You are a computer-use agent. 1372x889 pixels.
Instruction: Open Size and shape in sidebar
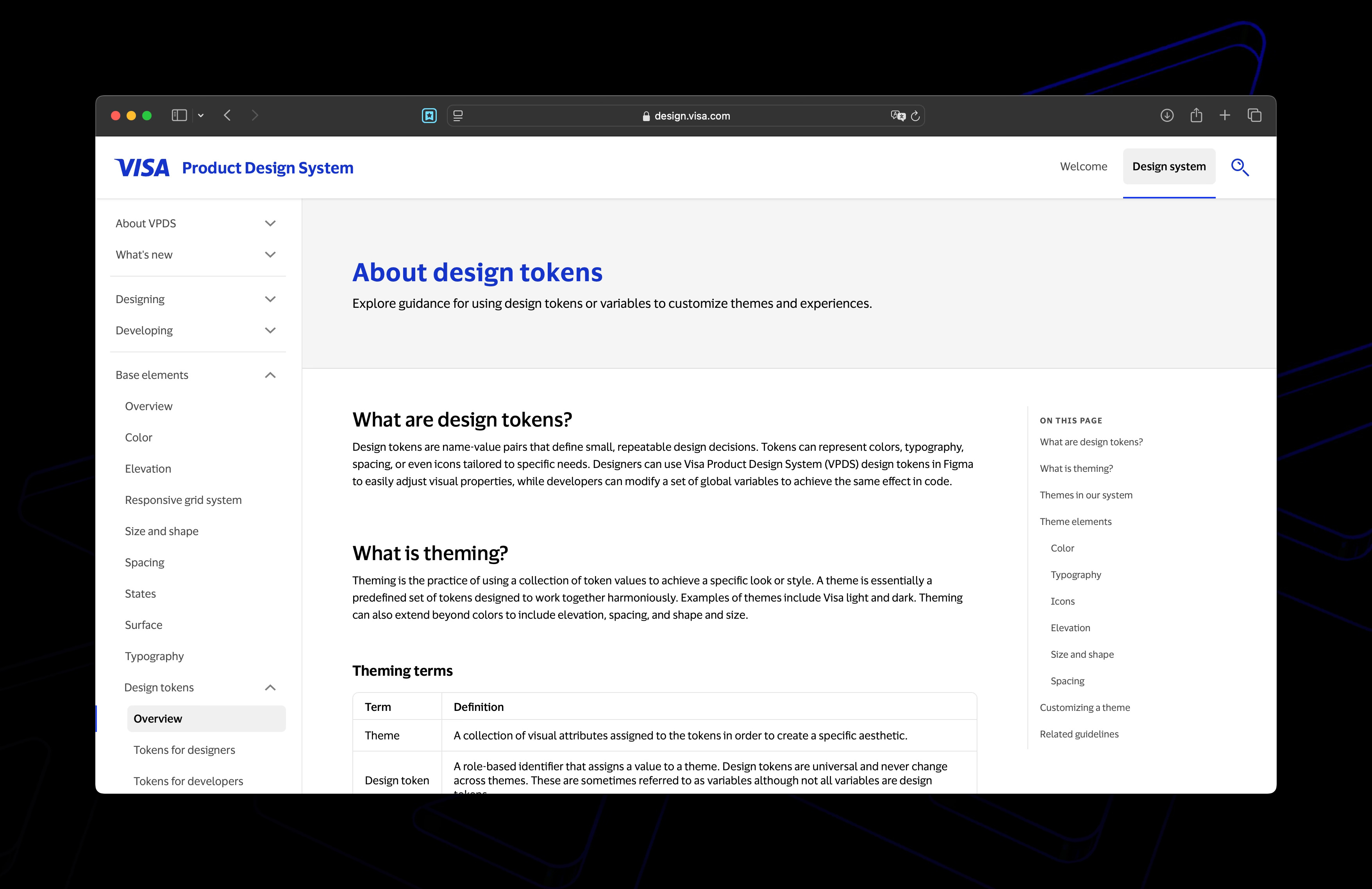tap(161, 531)
